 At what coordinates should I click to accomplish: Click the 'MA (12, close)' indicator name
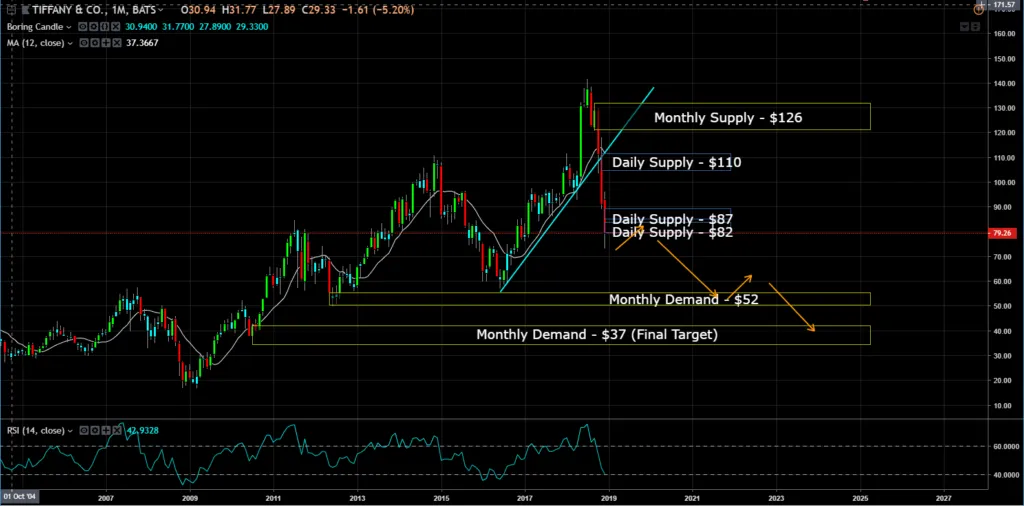click(x=36, y=43)
